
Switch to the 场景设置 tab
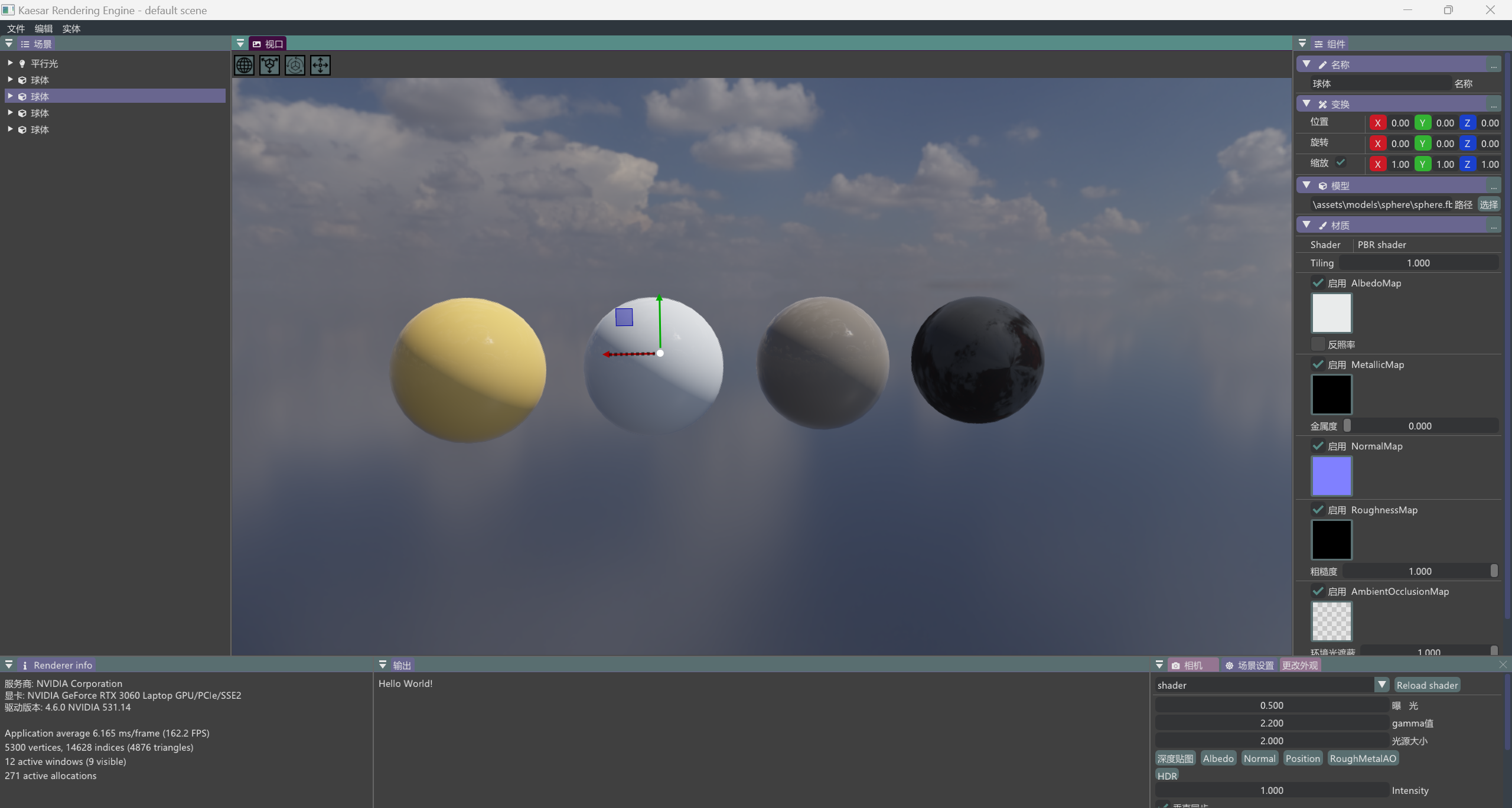[x=1249, y=665]
